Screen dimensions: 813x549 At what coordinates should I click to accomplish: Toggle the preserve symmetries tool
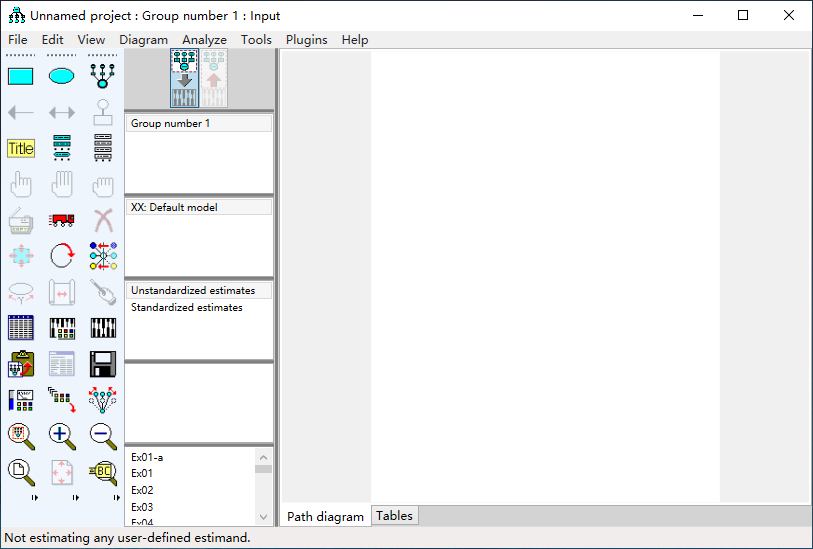[103, 400]
